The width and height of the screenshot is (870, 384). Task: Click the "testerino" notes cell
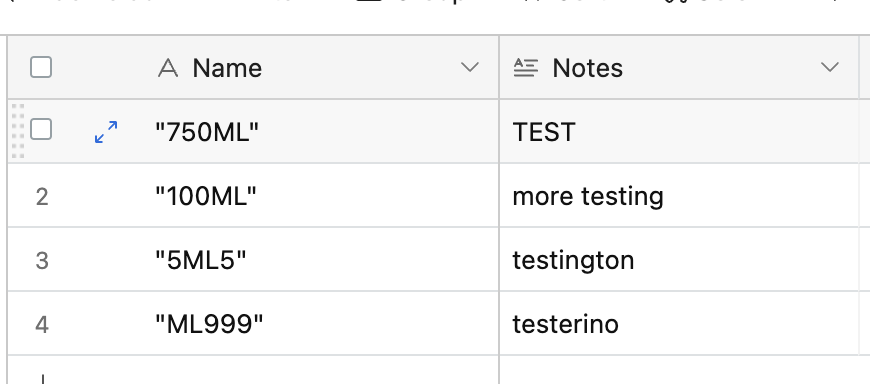coord(679,323)
